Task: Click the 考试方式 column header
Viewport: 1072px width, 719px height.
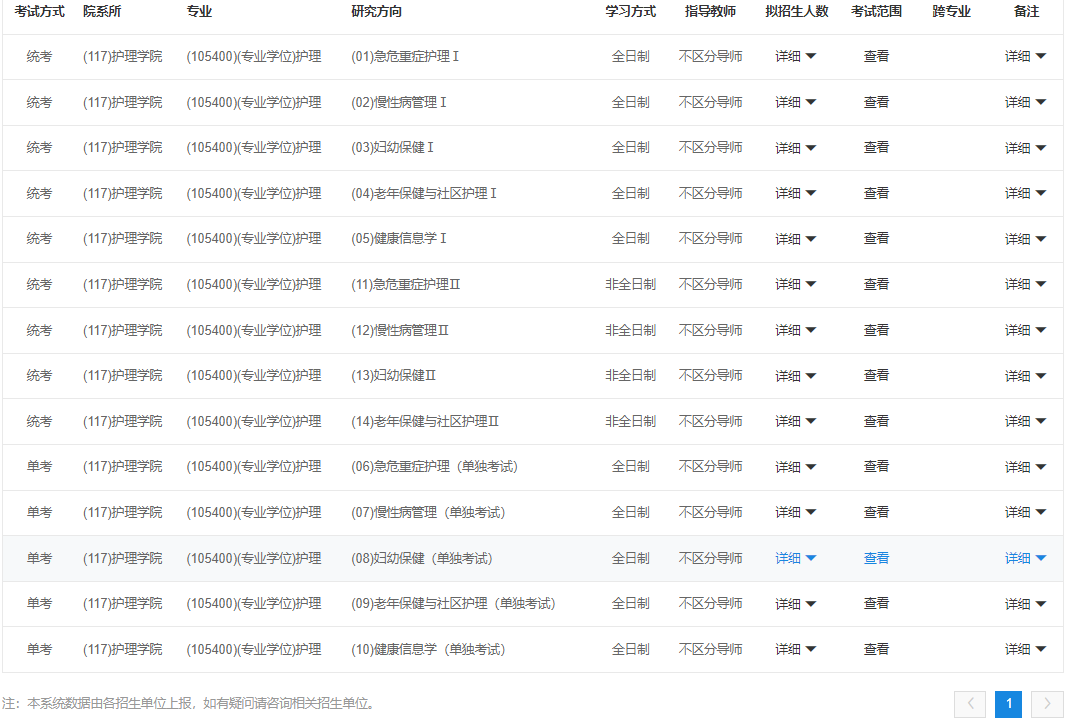Action: [x=40, y=12]
